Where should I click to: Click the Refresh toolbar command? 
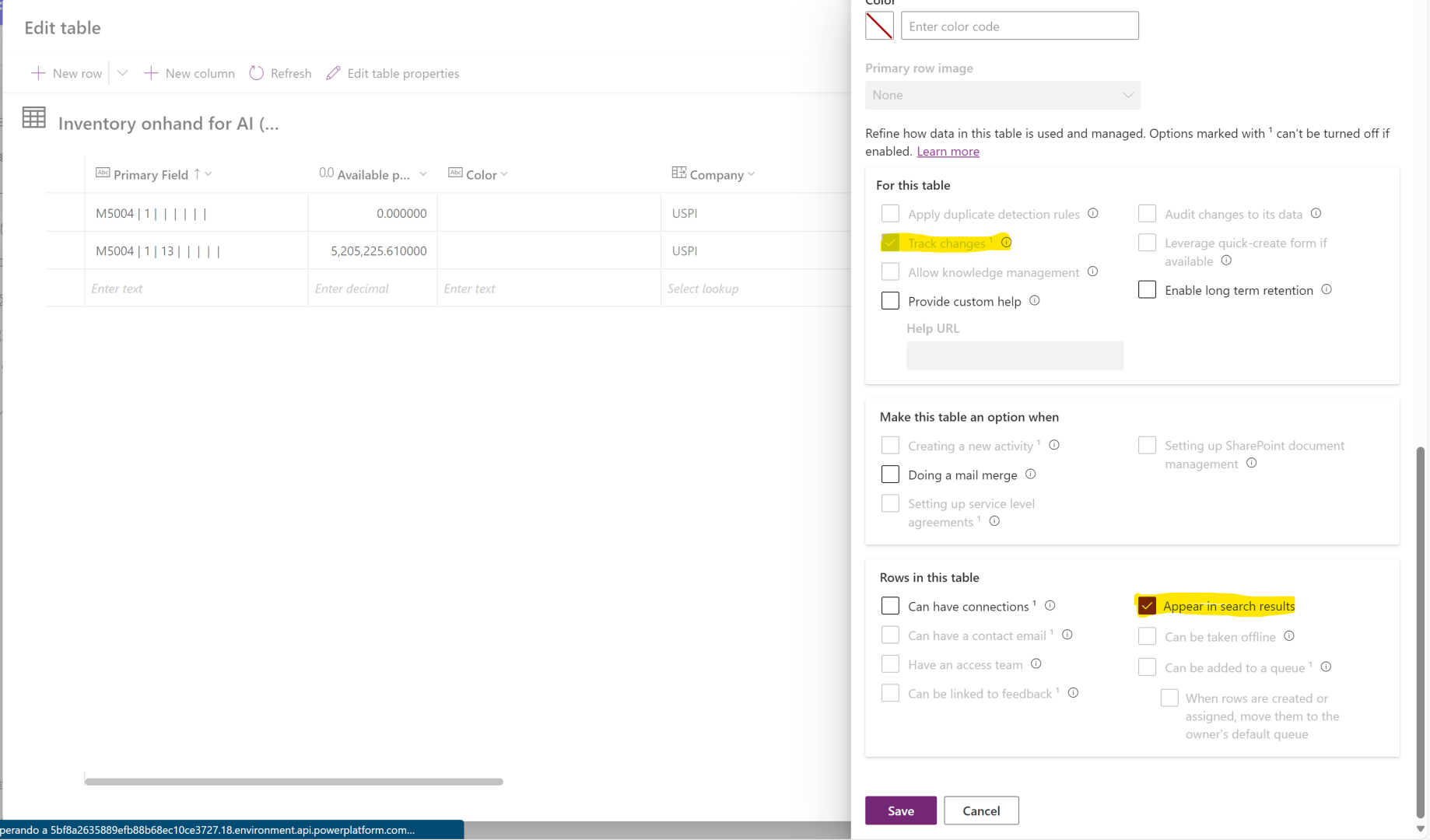point(280,73)
